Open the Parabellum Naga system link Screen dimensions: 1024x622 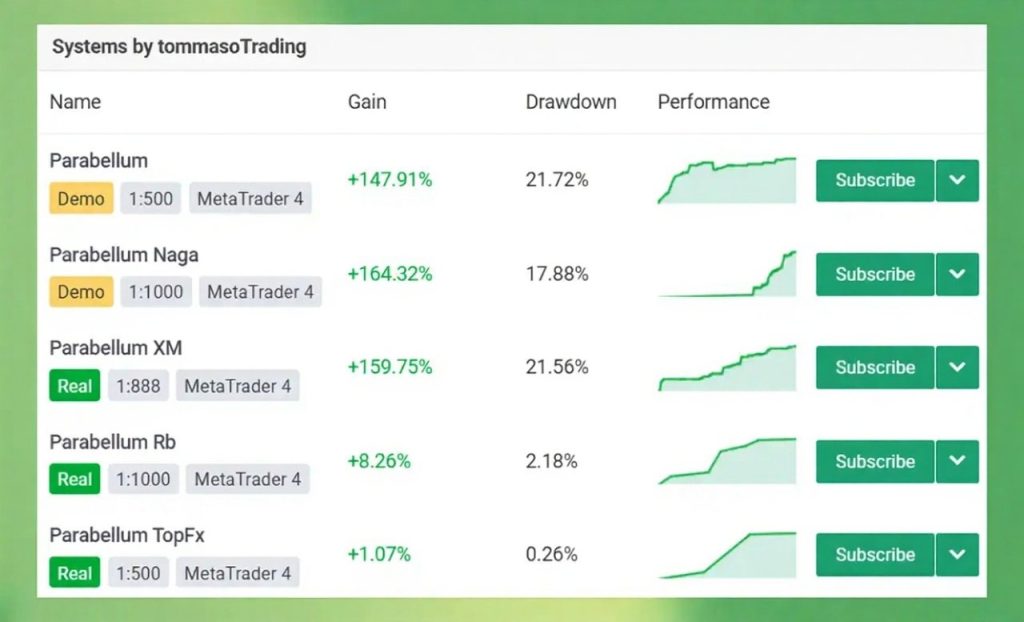pyautogui.click(x=124, y=255)
